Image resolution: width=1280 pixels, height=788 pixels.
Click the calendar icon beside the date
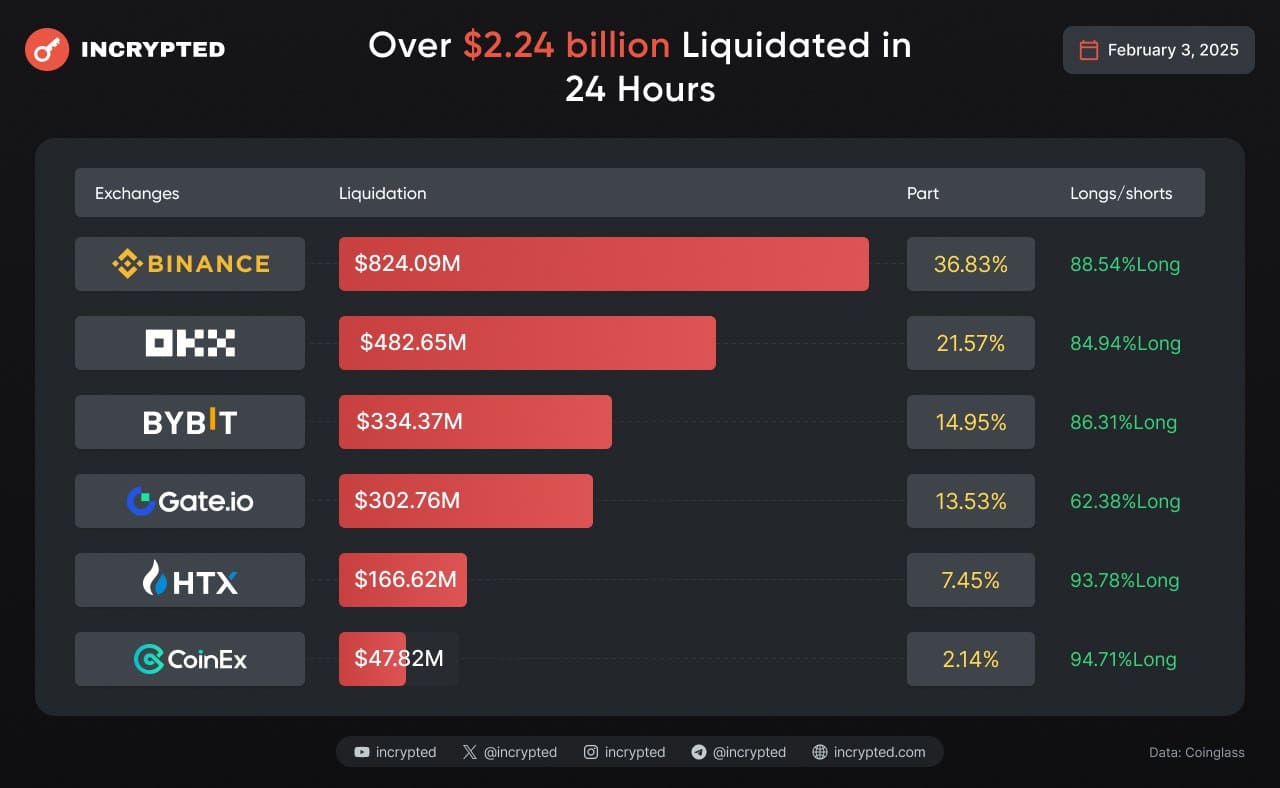point(1089,50)
